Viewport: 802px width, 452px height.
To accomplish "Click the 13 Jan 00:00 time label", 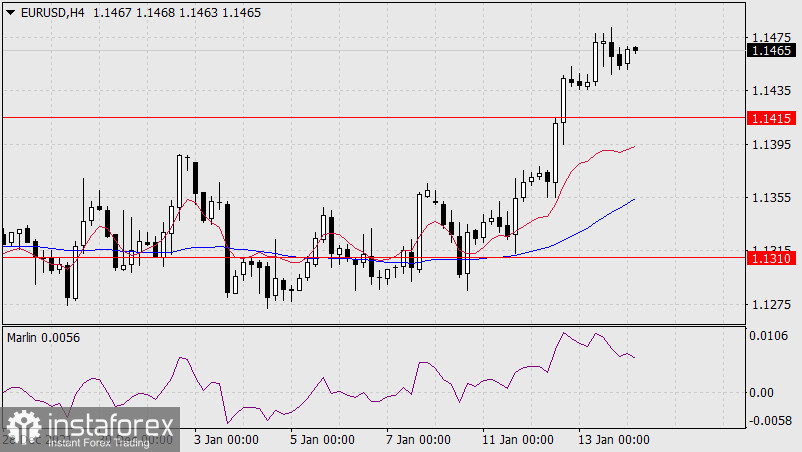I will 614,440.
